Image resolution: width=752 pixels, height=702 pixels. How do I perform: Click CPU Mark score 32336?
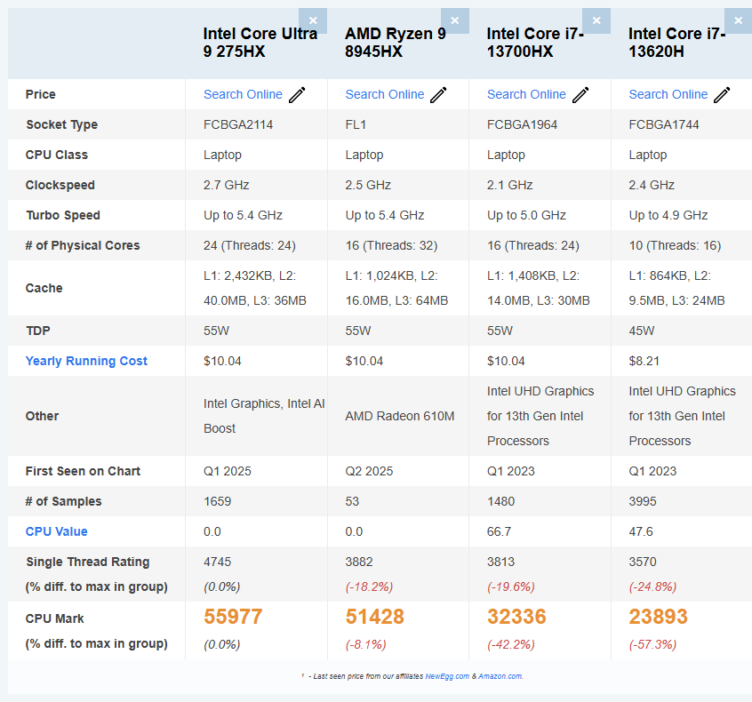(517, 617)
